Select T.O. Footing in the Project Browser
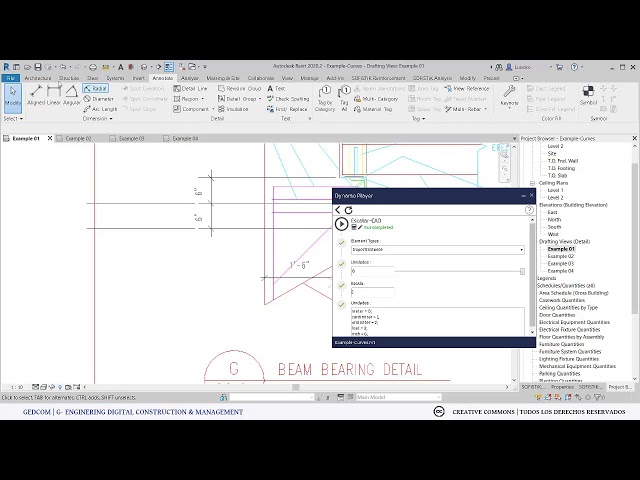 pyautogui.click(x=561, y=168)
